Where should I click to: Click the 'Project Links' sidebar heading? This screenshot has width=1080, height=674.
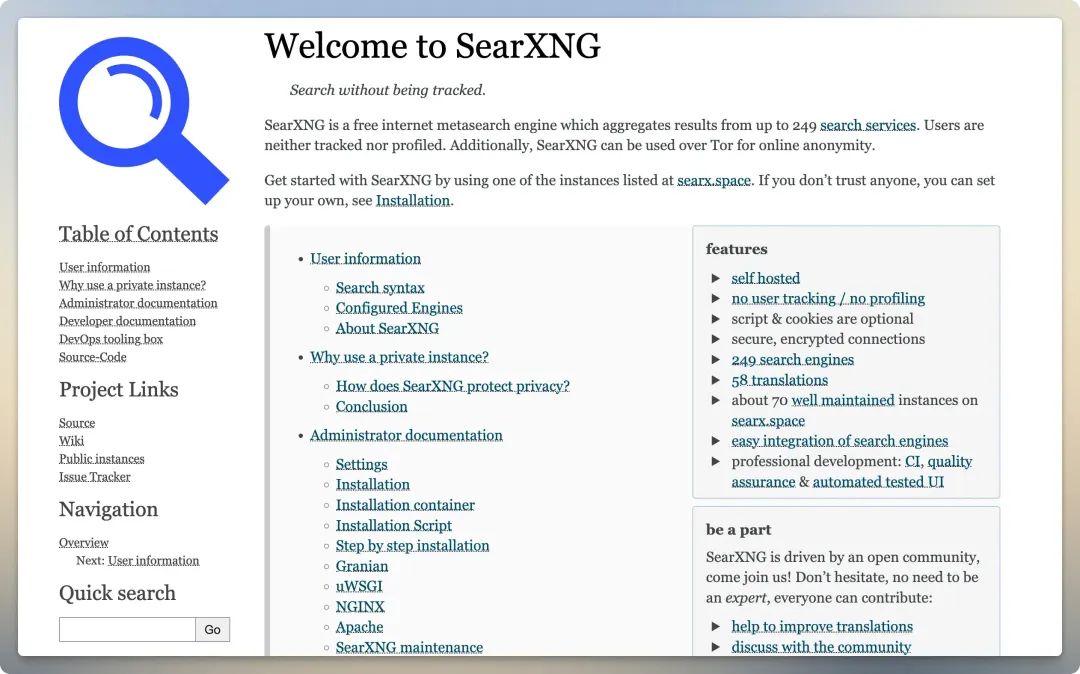click(x=118, y=390)
